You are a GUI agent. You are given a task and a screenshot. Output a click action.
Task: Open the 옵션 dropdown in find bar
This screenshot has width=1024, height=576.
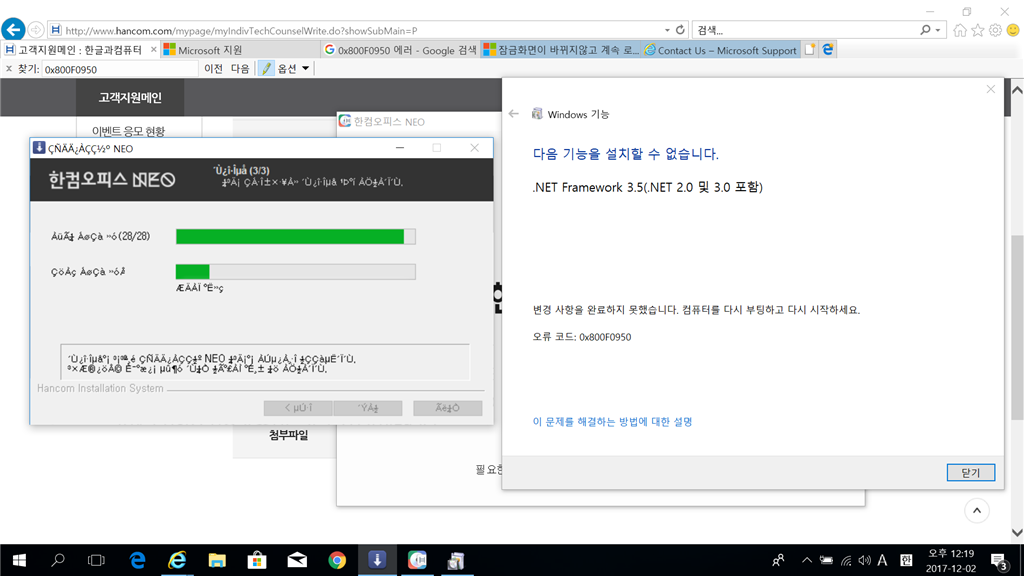pos(293,69)
